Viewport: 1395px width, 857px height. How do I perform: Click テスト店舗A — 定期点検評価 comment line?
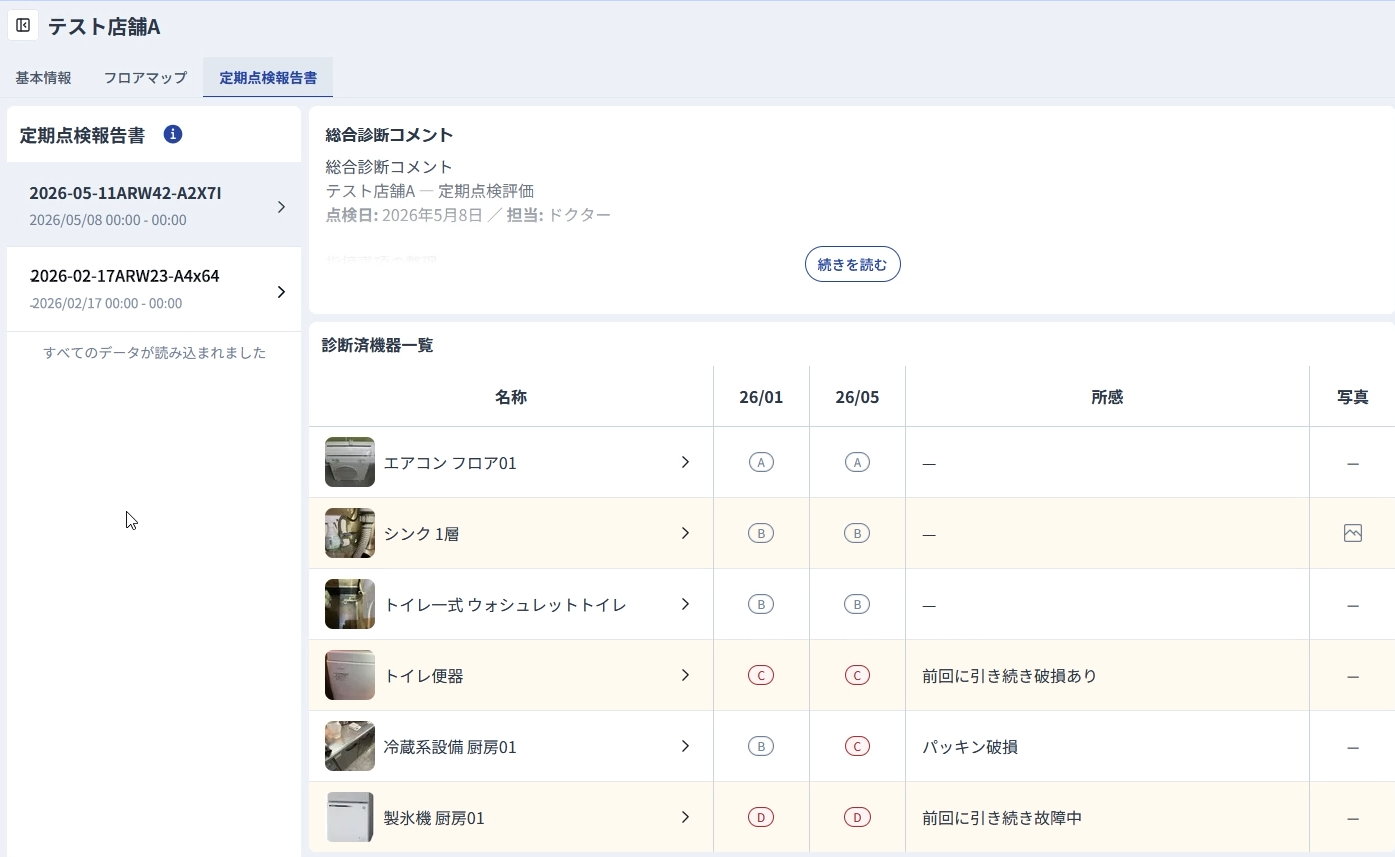[x=430, y=191]
